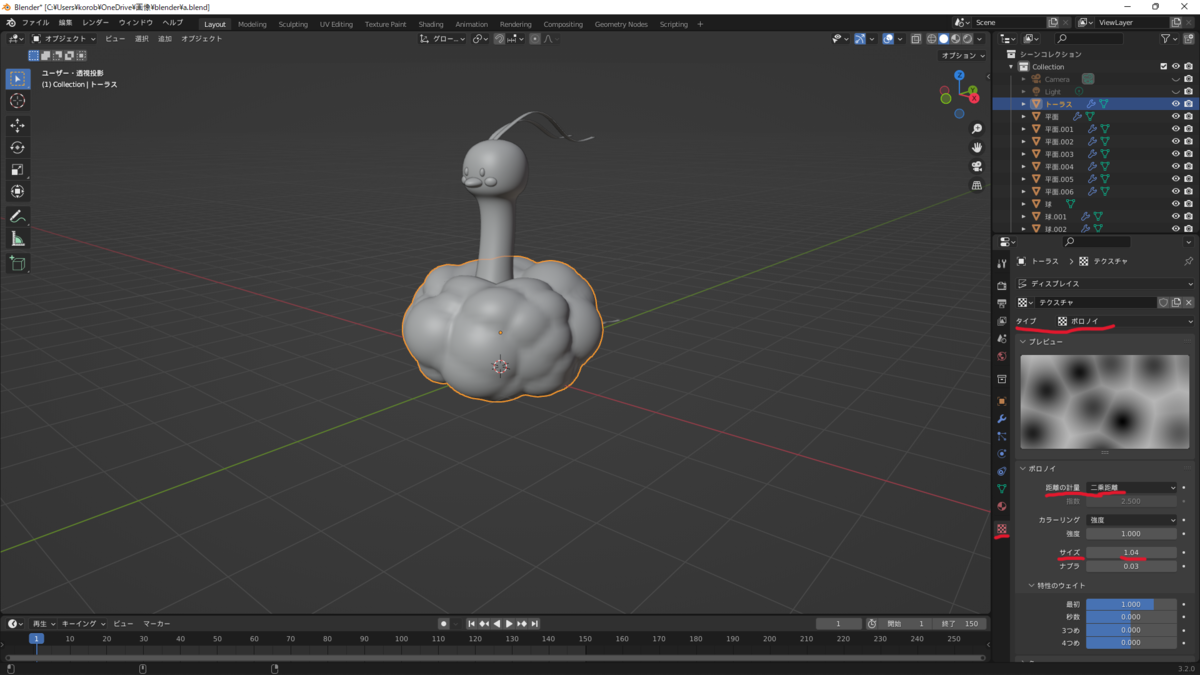Switch to the Shading workspace tab

point(431,24)
